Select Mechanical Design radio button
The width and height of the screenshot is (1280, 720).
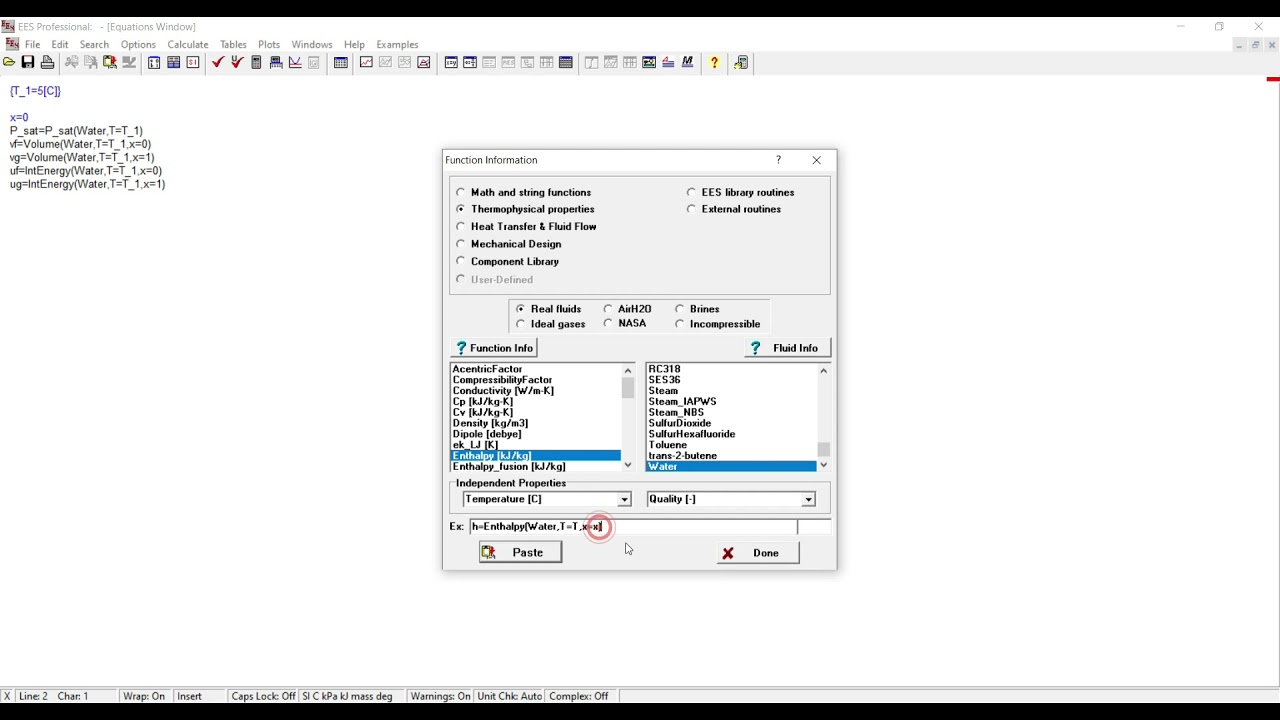point(461,244)
